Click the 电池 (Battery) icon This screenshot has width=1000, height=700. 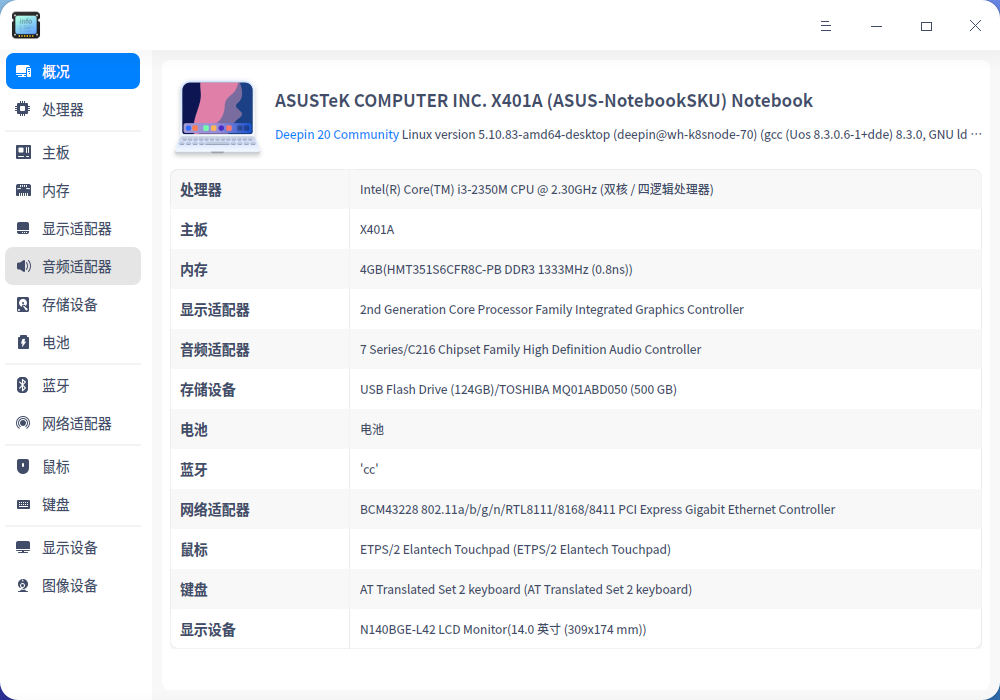click(23, 342)
